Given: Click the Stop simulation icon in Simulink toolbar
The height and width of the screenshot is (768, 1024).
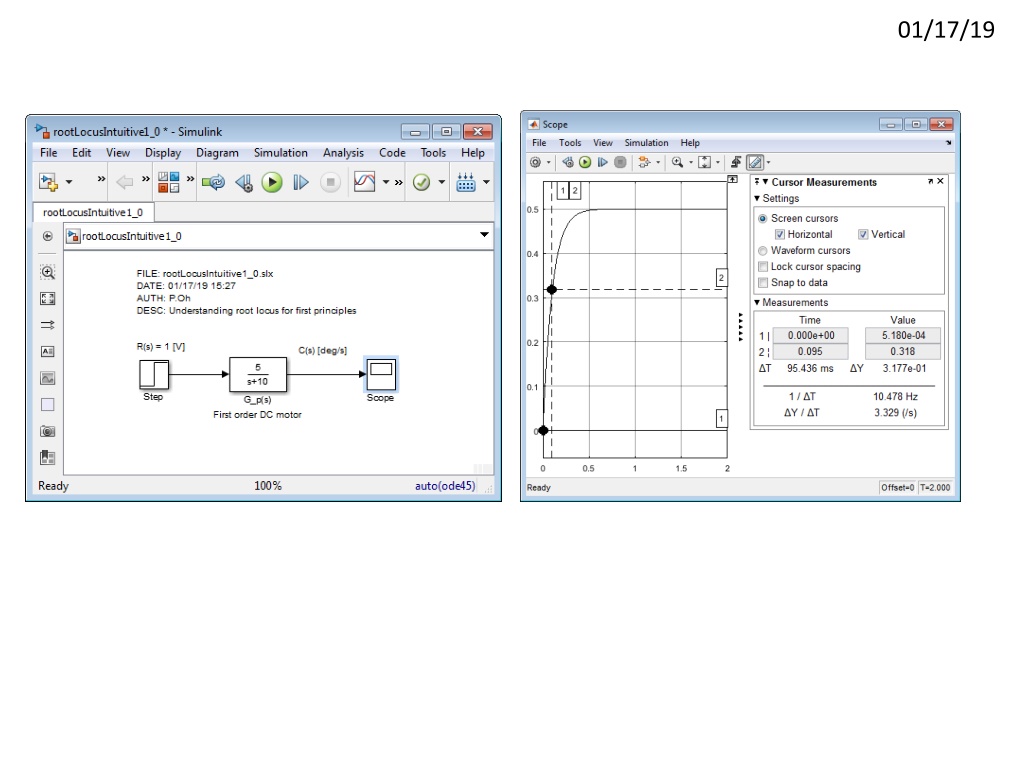Looking at the screenshot, I should tap(330, 182).
